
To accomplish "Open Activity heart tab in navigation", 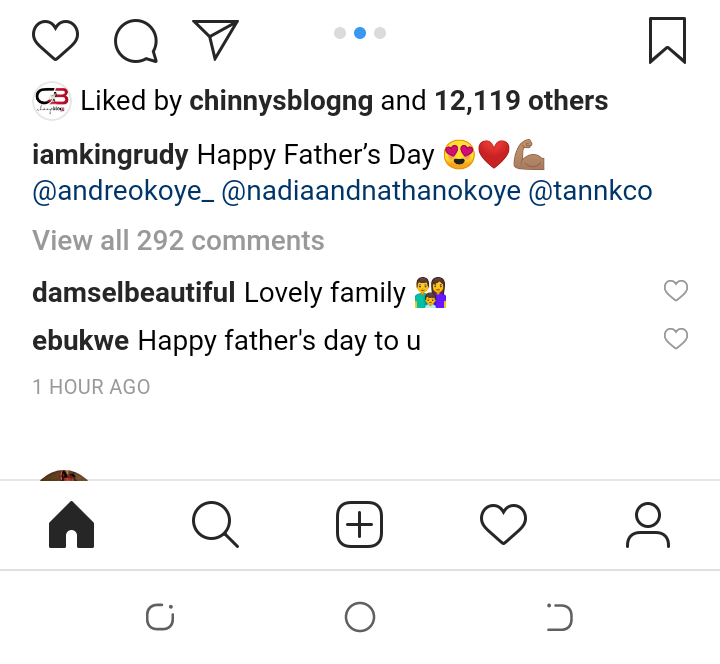I will [x=503, y=525].
